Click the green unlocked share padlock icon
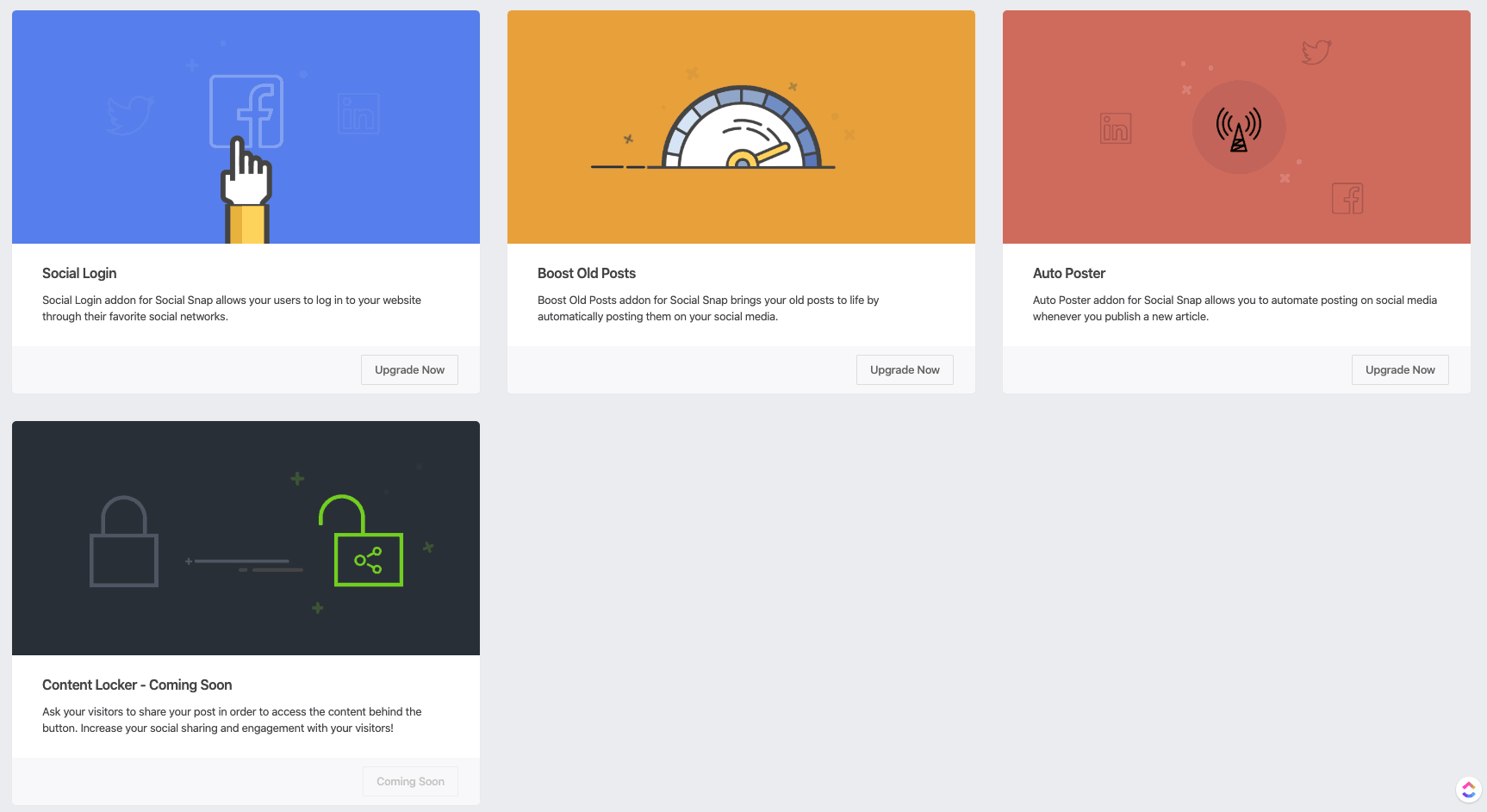1487x812 pixels. (x=366, y=544)
